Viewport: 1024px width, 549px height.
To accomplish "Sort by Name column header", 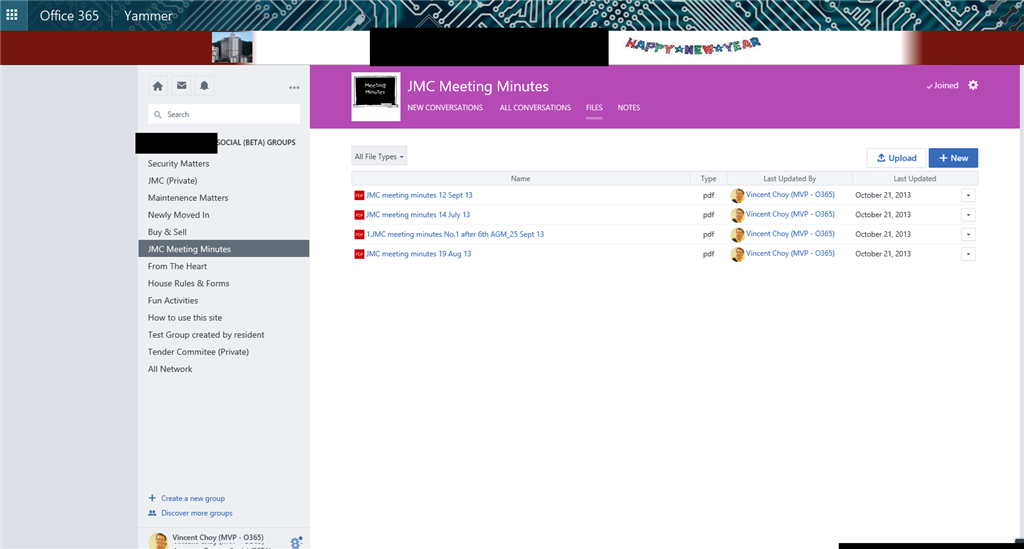I will [x=520, y=178].
